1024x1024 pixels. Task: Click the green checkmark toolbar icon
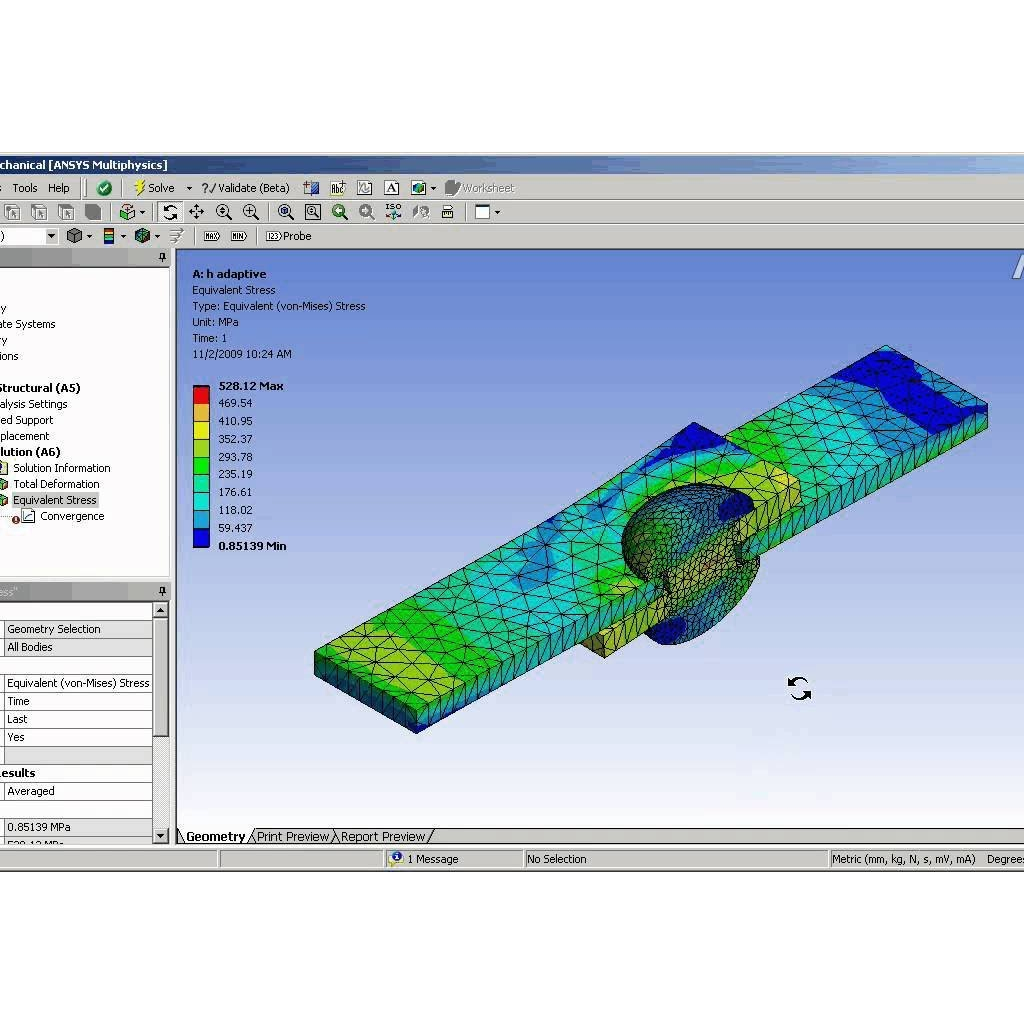click(104, 188)
